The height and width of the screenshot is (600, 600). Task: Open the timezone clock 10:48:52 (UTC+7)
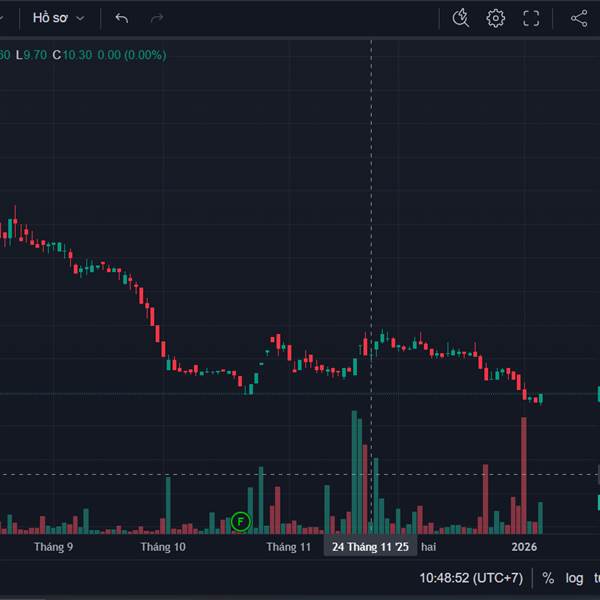click(x=471, y=578)
